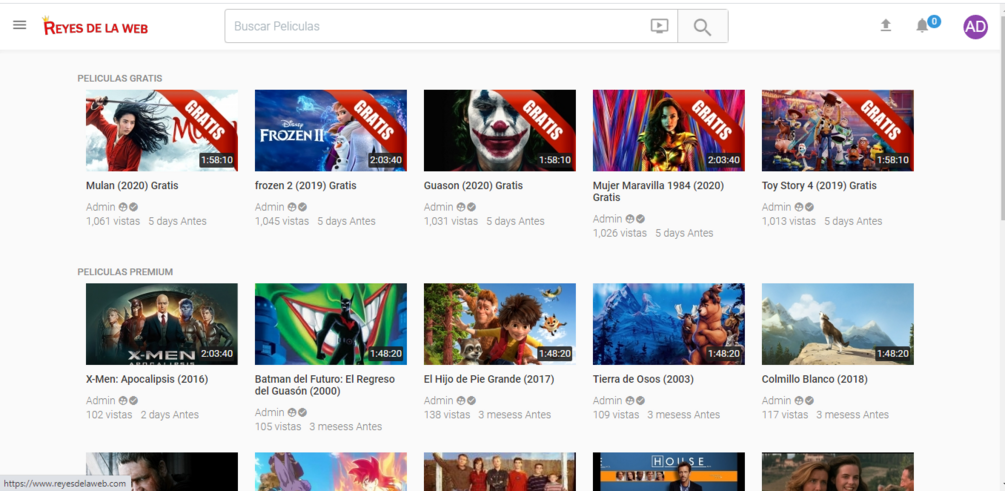The width and height of the screenshot is (1005, 491).
Task: Open the Tierra de Osos thumbnail
Action: pos(669,324)
